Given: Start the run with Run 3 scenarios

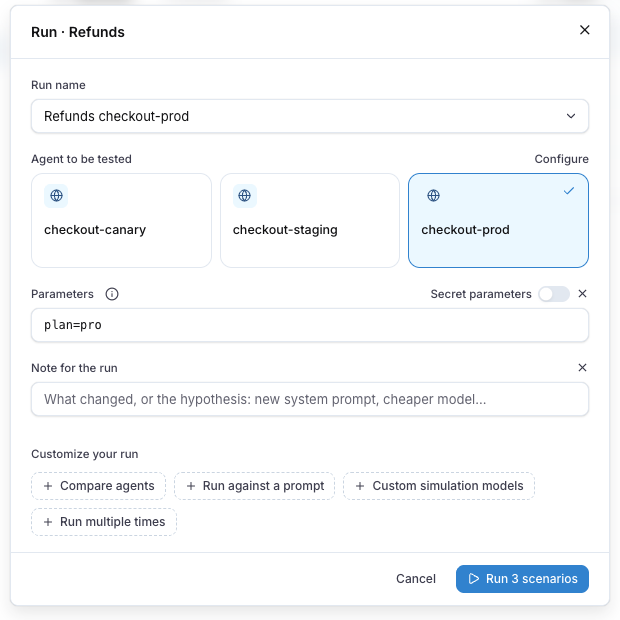Looking at the screenshot, I should coord(522,579).
